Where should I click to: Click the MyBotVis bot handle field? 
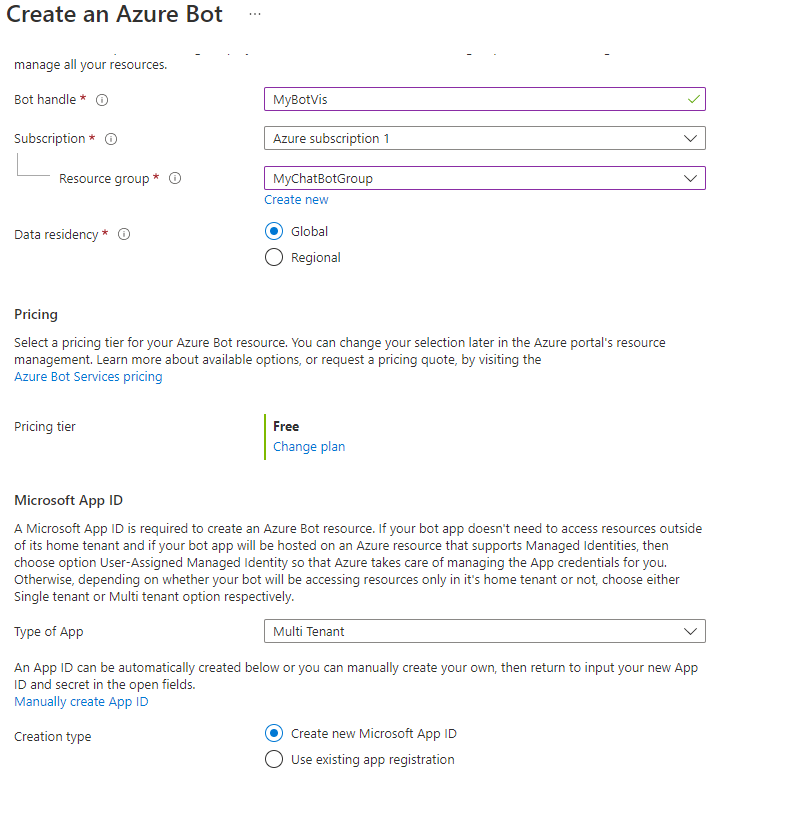tap(485, 99)
